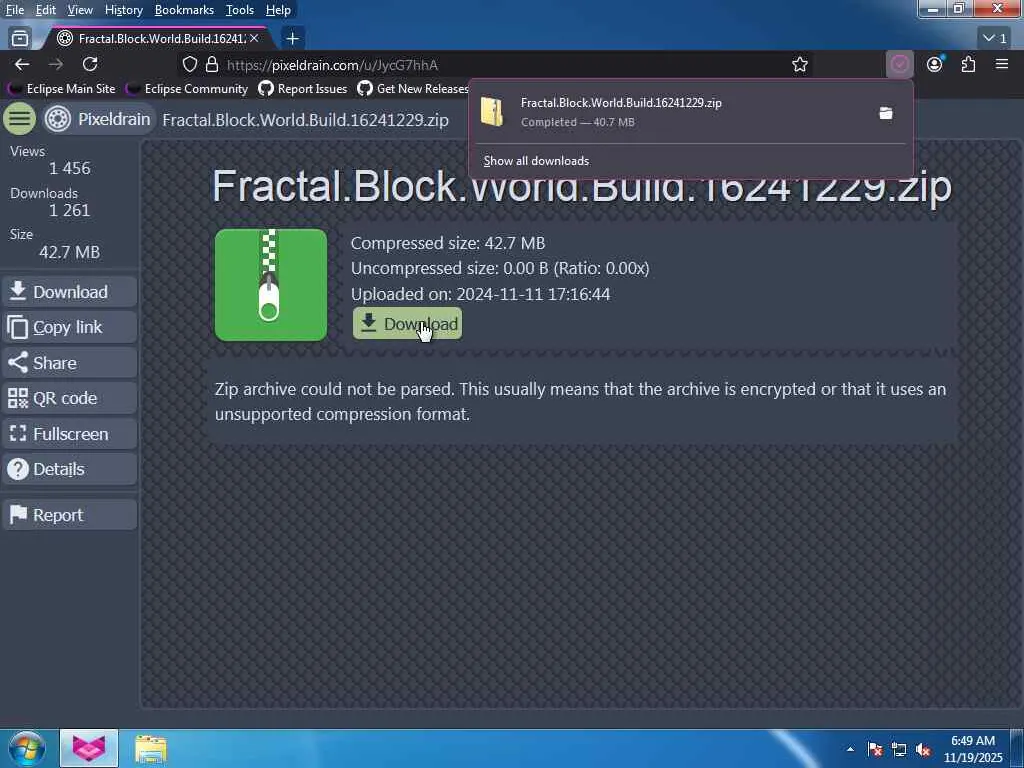Open the extensions puzzle icon
Viewport: 1024px width, 768px height.
pyautogui.click(x=968, y=64)
